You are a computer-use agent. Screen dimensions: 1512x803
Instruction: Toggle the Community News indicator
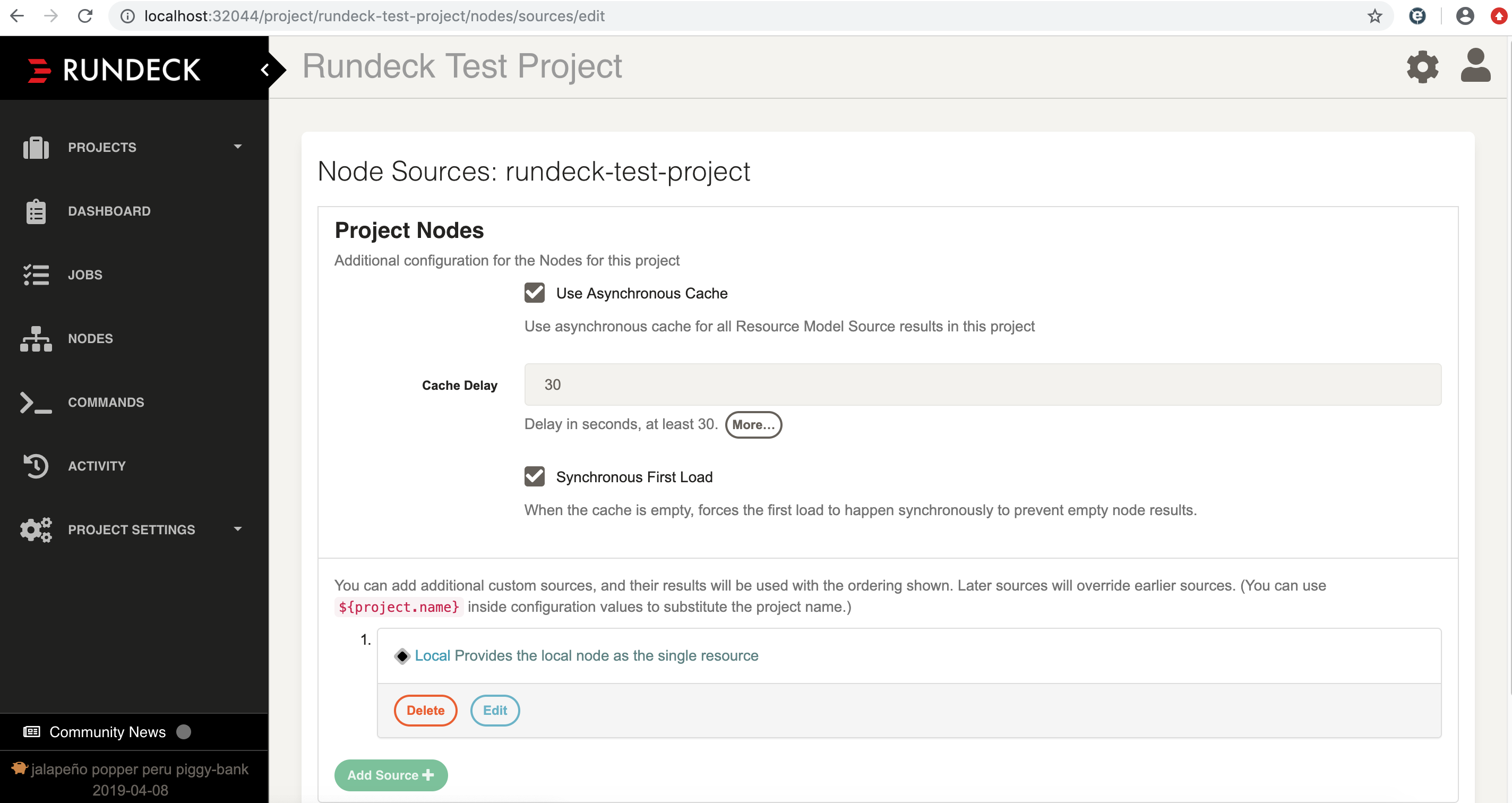(x=184, y=731)
